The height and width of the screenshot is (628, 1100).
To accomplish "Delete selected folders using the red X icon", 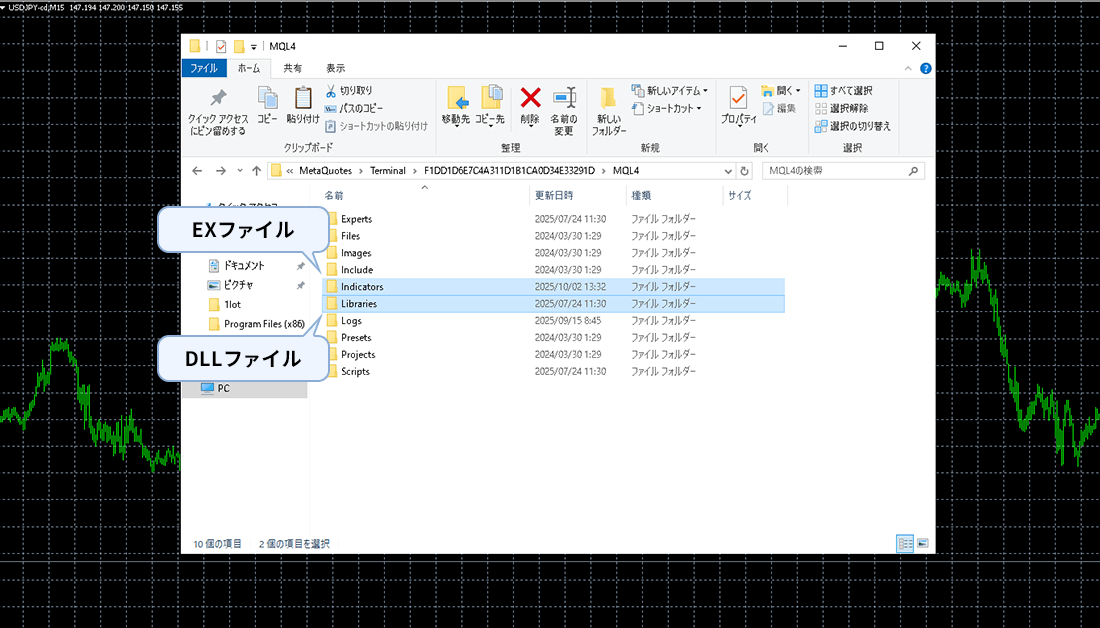I will tap(529, 100).
